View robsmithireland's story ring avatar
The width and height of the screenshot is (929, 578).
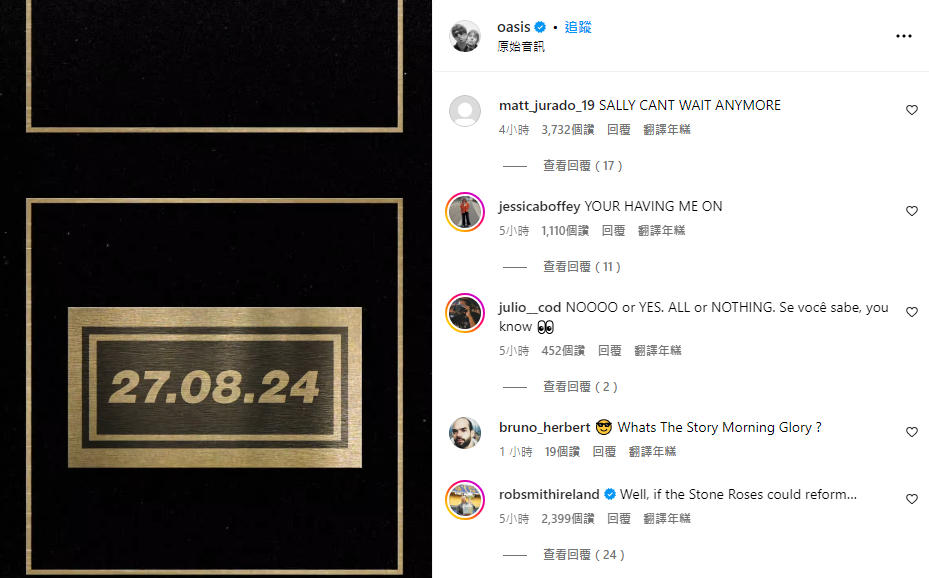coord(465,500)
